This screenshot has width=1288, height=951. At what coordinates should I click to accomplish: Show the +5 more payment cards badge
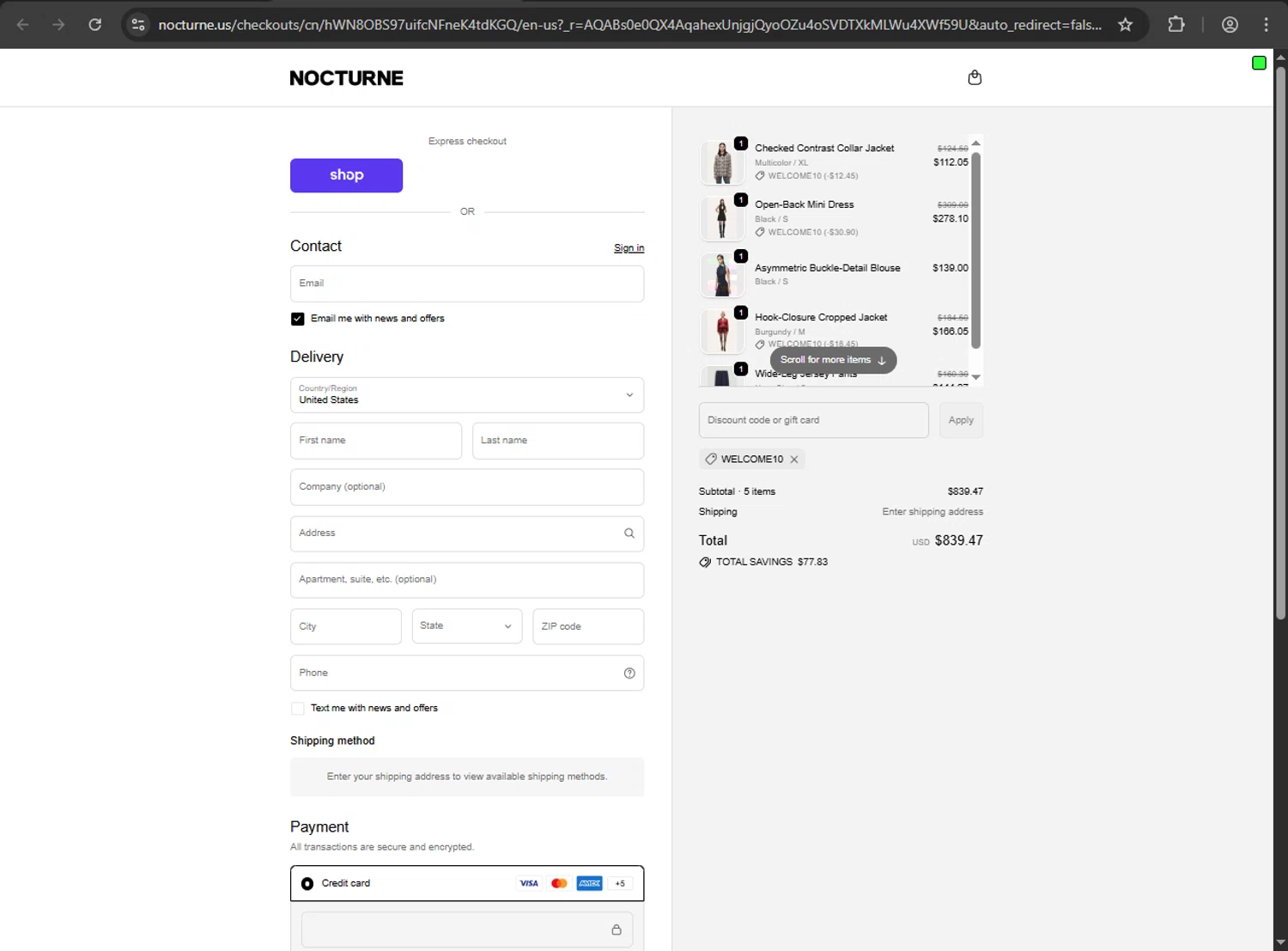[x=620, y=883]
